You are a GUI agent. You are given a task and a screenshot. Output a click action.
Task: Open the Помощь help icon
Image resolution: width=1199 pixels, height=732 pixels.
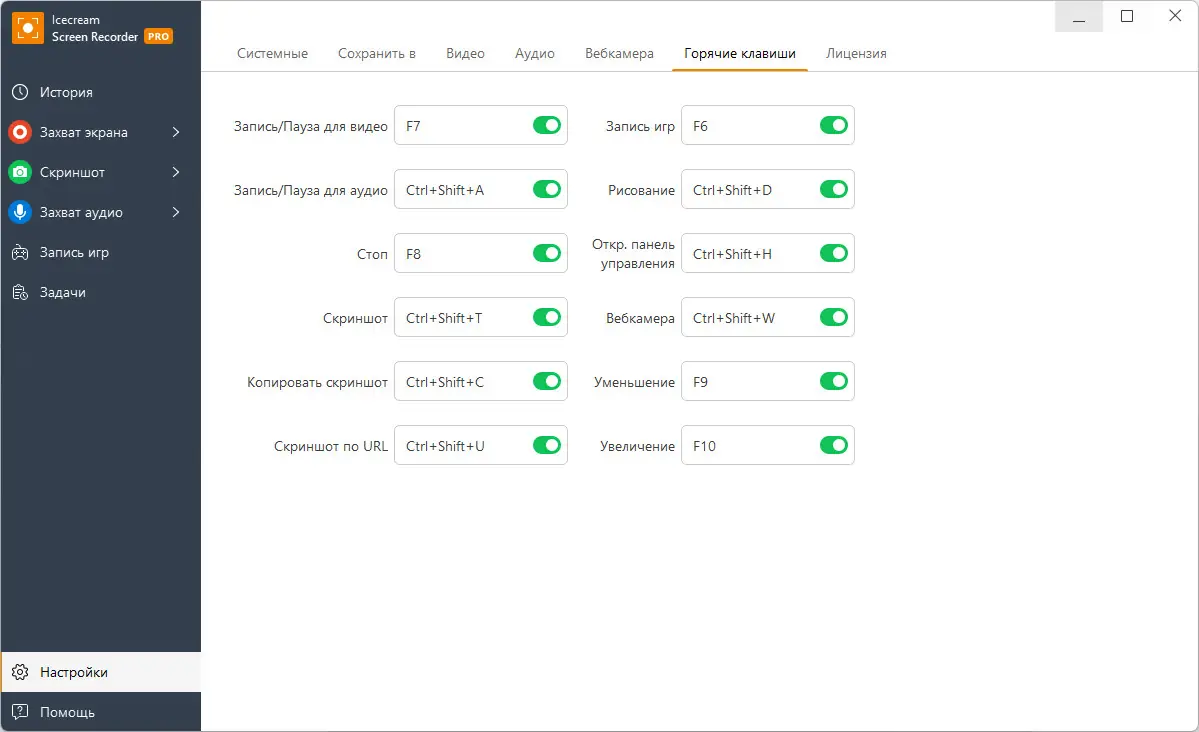(x=20, y=711)
